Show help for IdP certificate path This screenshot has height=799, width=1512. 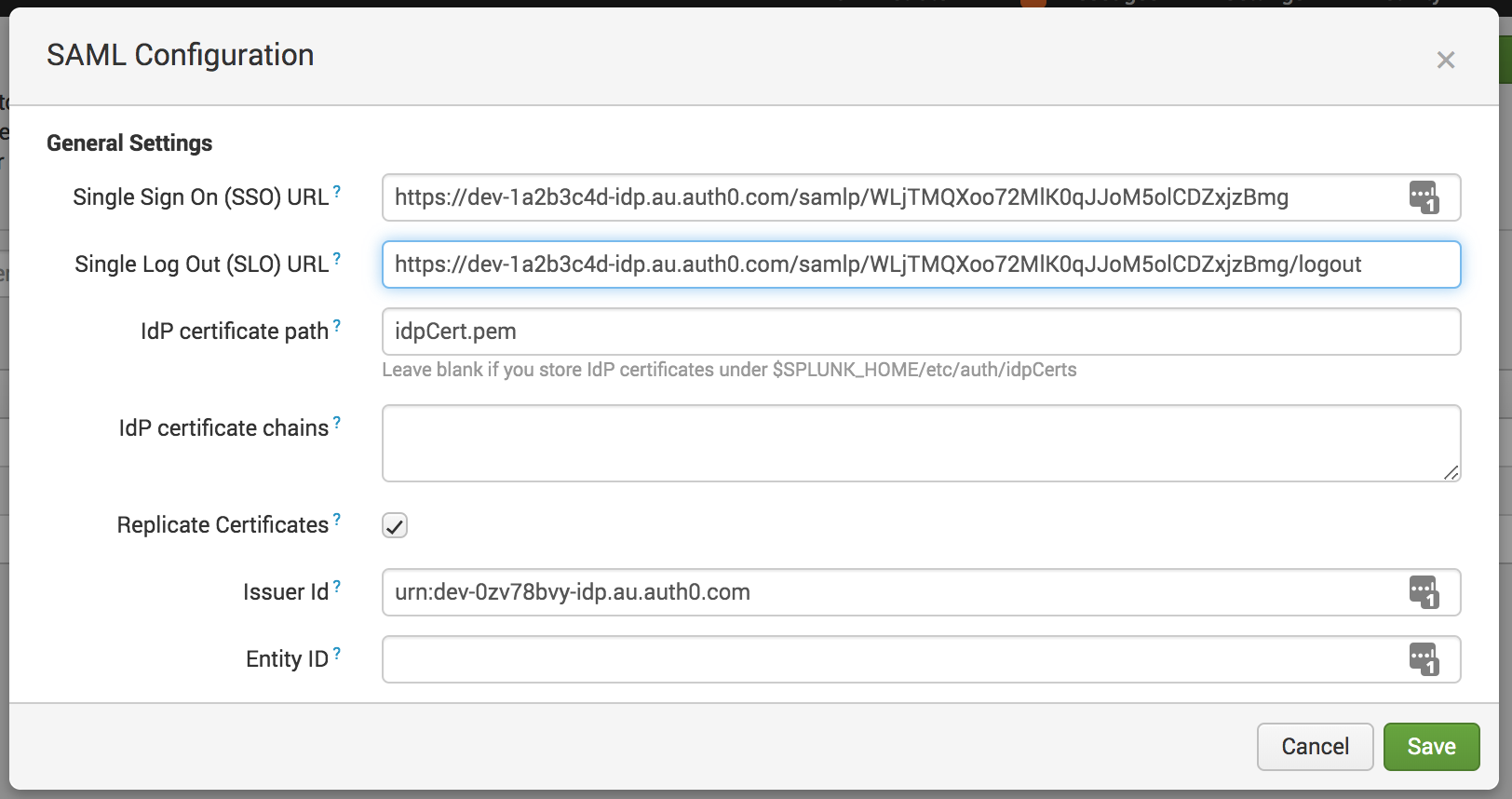[x=337, y=326]
